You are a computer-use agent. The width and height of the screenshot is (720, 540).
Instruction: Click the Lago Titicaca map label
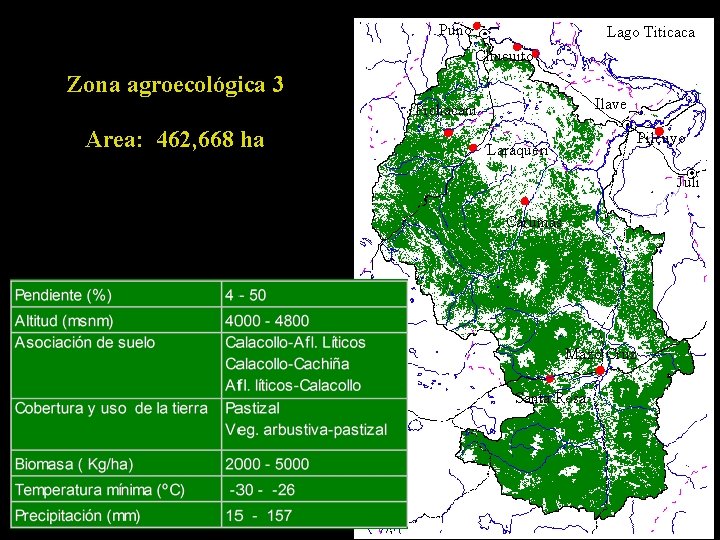[651, 32]
